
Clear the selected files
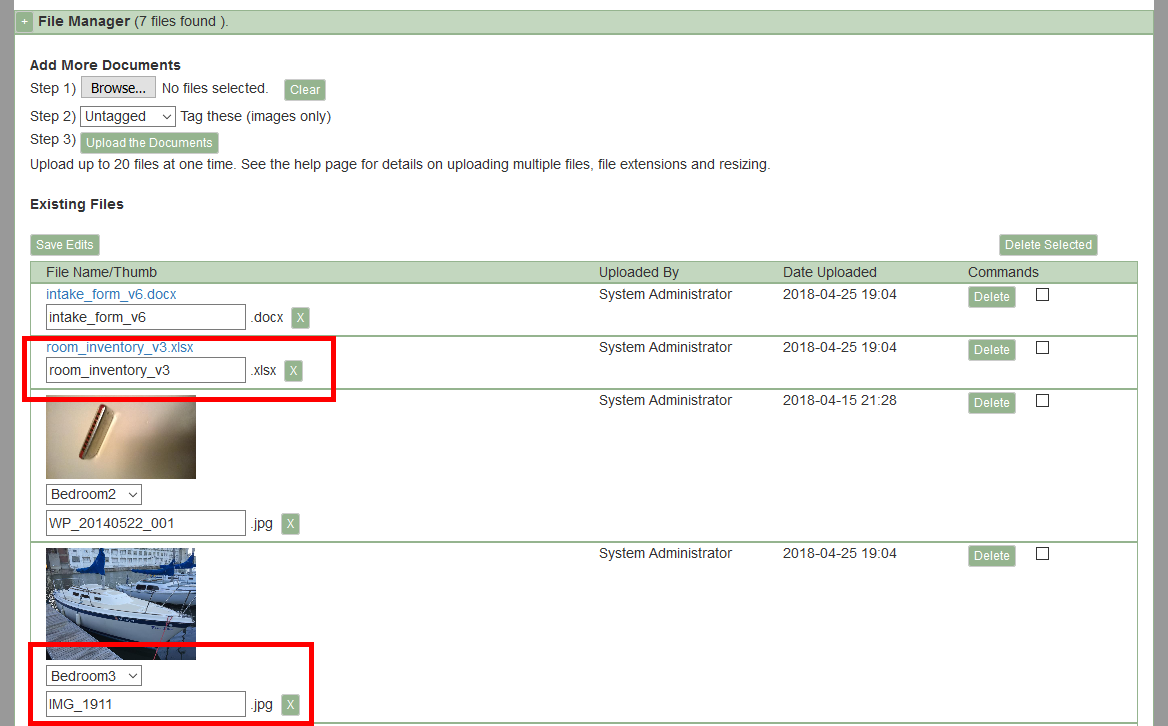[305, 89]
